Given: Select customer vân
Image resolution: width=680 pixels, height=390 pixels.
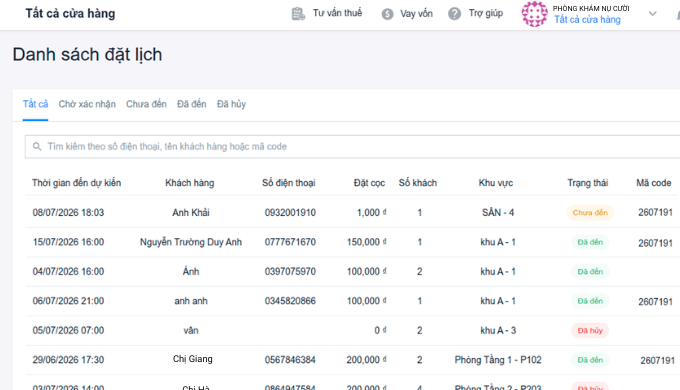Looking at the screenshot, I should point(191,331).
